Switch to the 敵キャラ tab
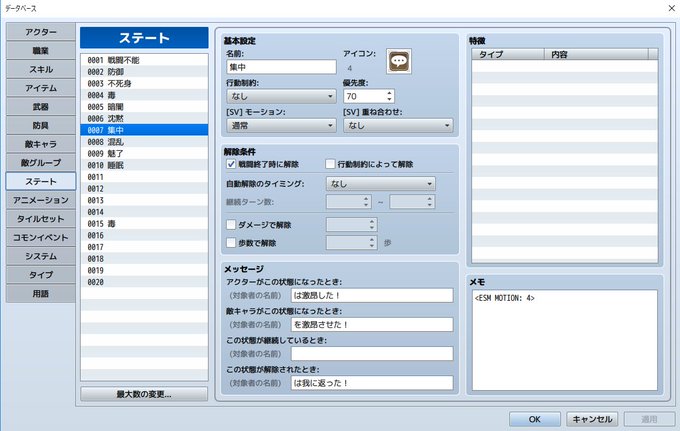 tap(41, 144)
